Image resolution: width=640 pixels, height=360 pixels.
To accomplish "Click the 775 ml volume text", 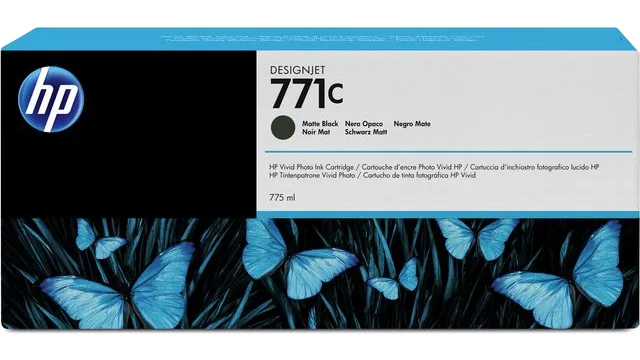I will [x=282, y=198].
